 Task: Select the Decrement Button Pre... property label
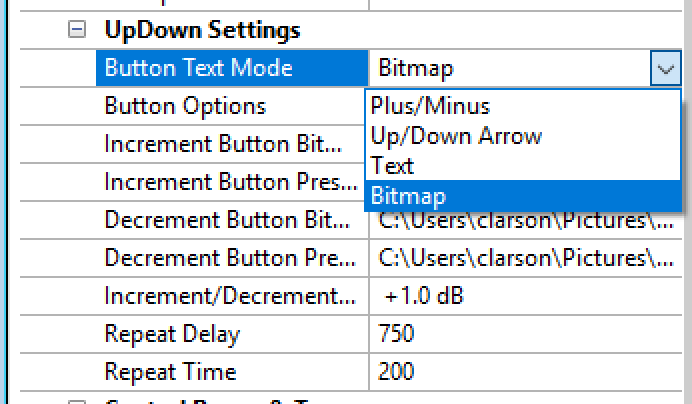click(x=232, y=258)
